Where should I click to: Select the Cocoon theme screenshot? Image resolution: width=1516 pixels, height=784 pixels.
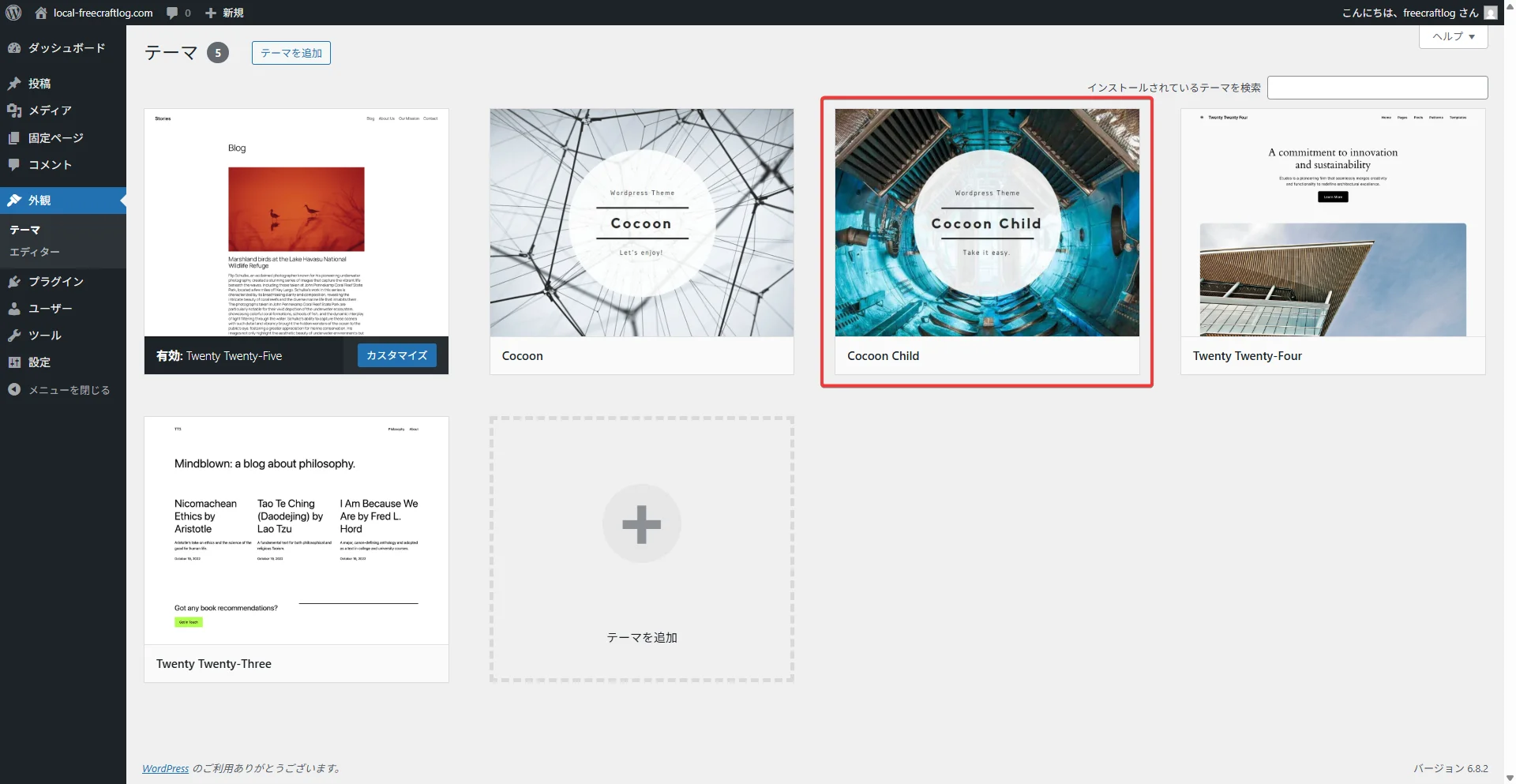coord(641,223)
